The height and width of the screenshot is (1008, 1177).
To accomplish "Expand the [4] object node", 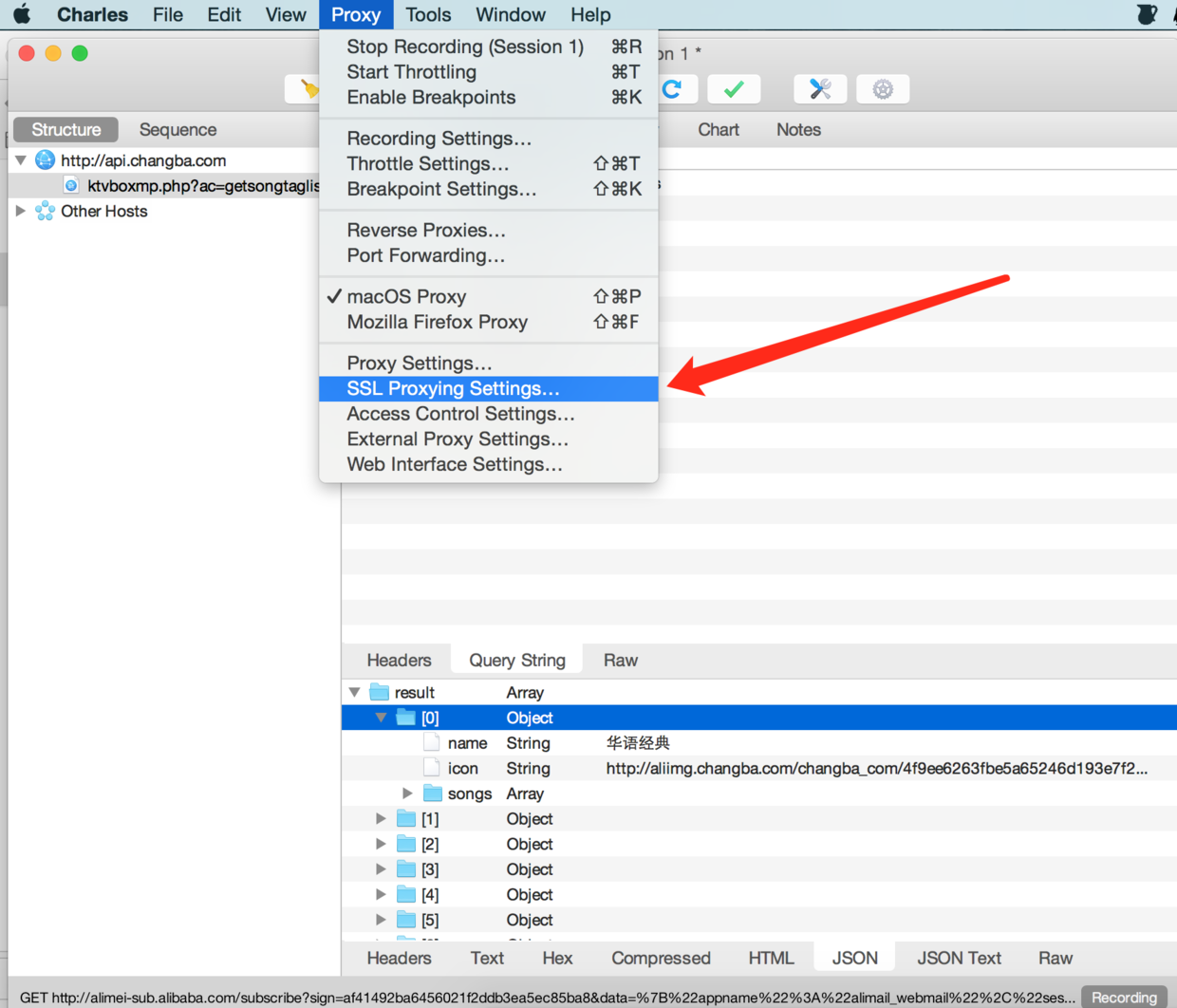I will [x=381, y=894].
